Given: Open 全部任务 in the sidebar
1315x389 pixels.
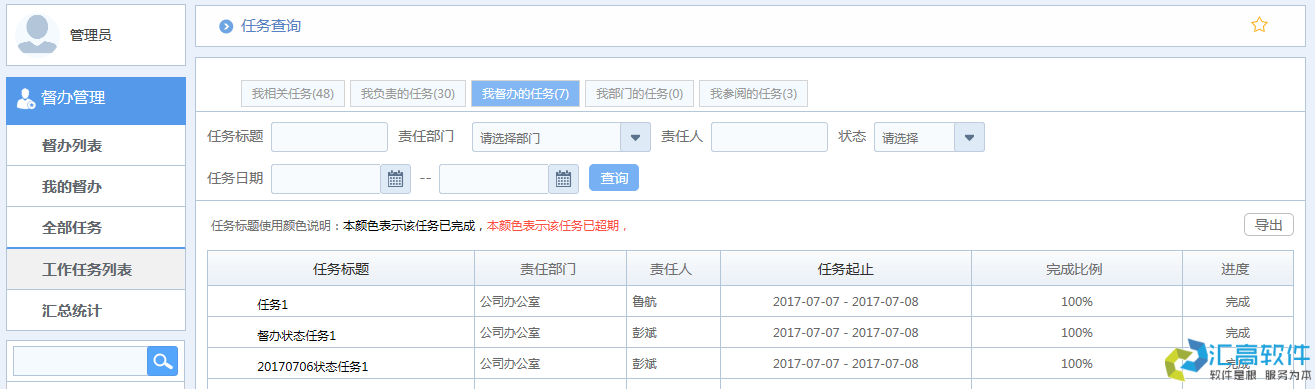Looking at the screenshot, I should click(x=96, y=227).
